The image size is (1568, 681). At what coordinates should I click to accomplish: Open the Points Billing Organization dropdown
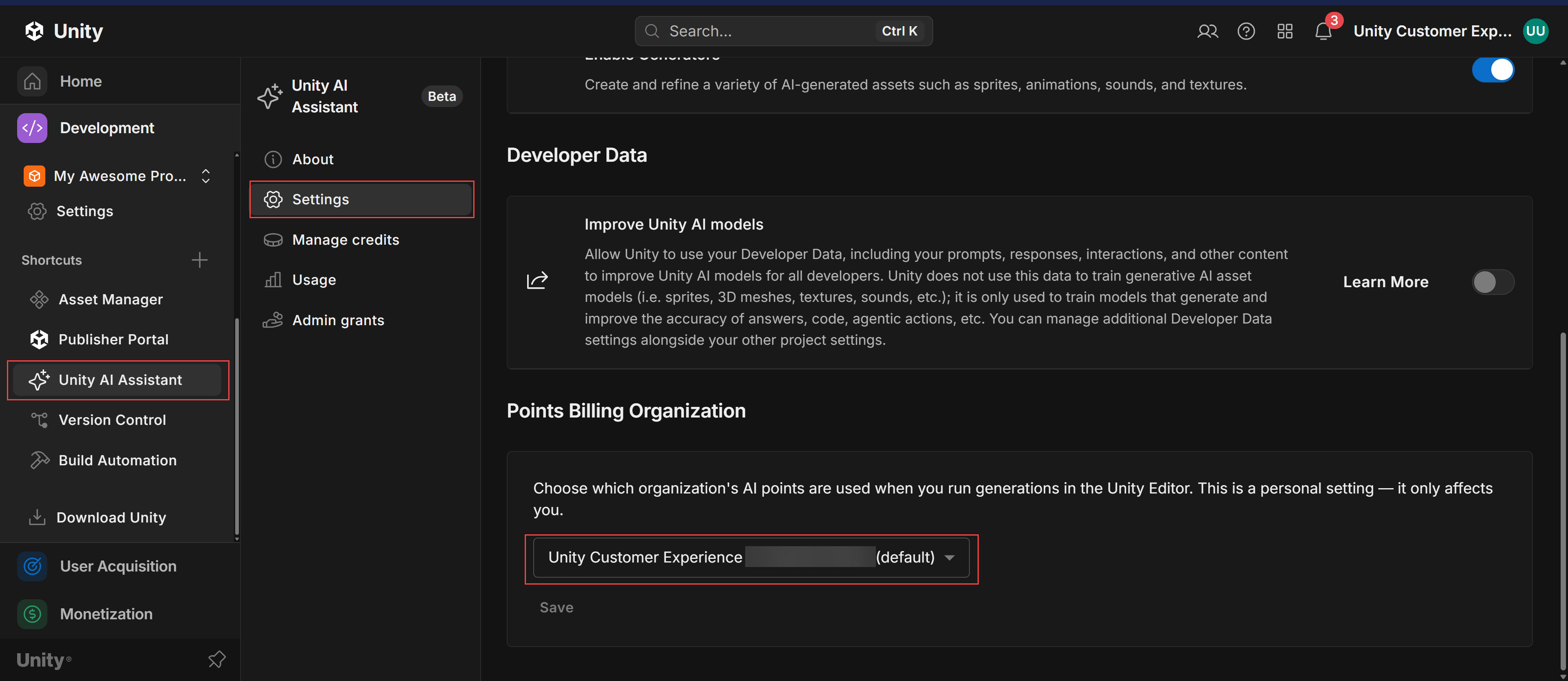tap(751, 558)
